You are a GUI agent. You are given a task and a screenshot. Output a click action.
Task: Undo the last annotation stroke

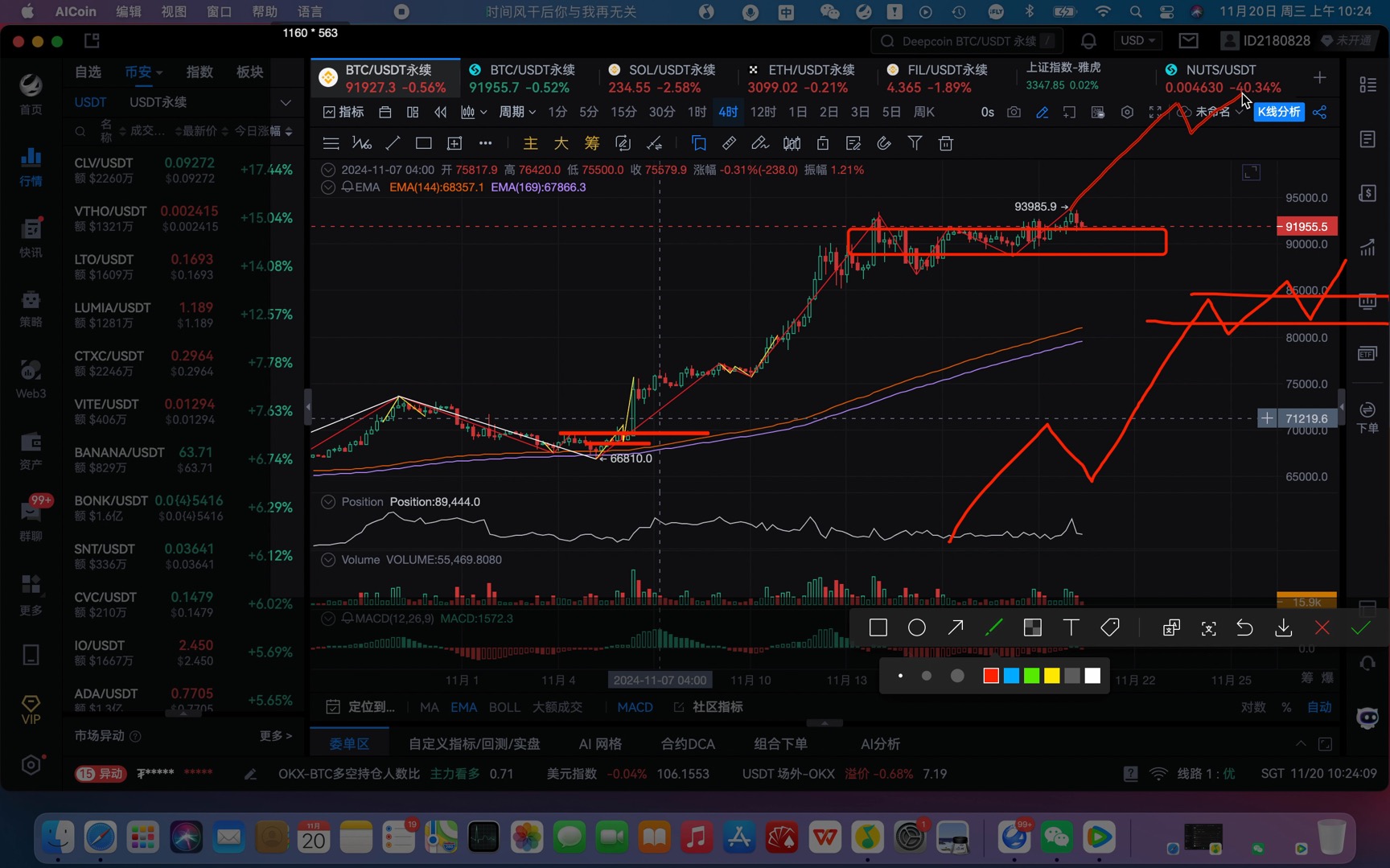pos(1244,627)
